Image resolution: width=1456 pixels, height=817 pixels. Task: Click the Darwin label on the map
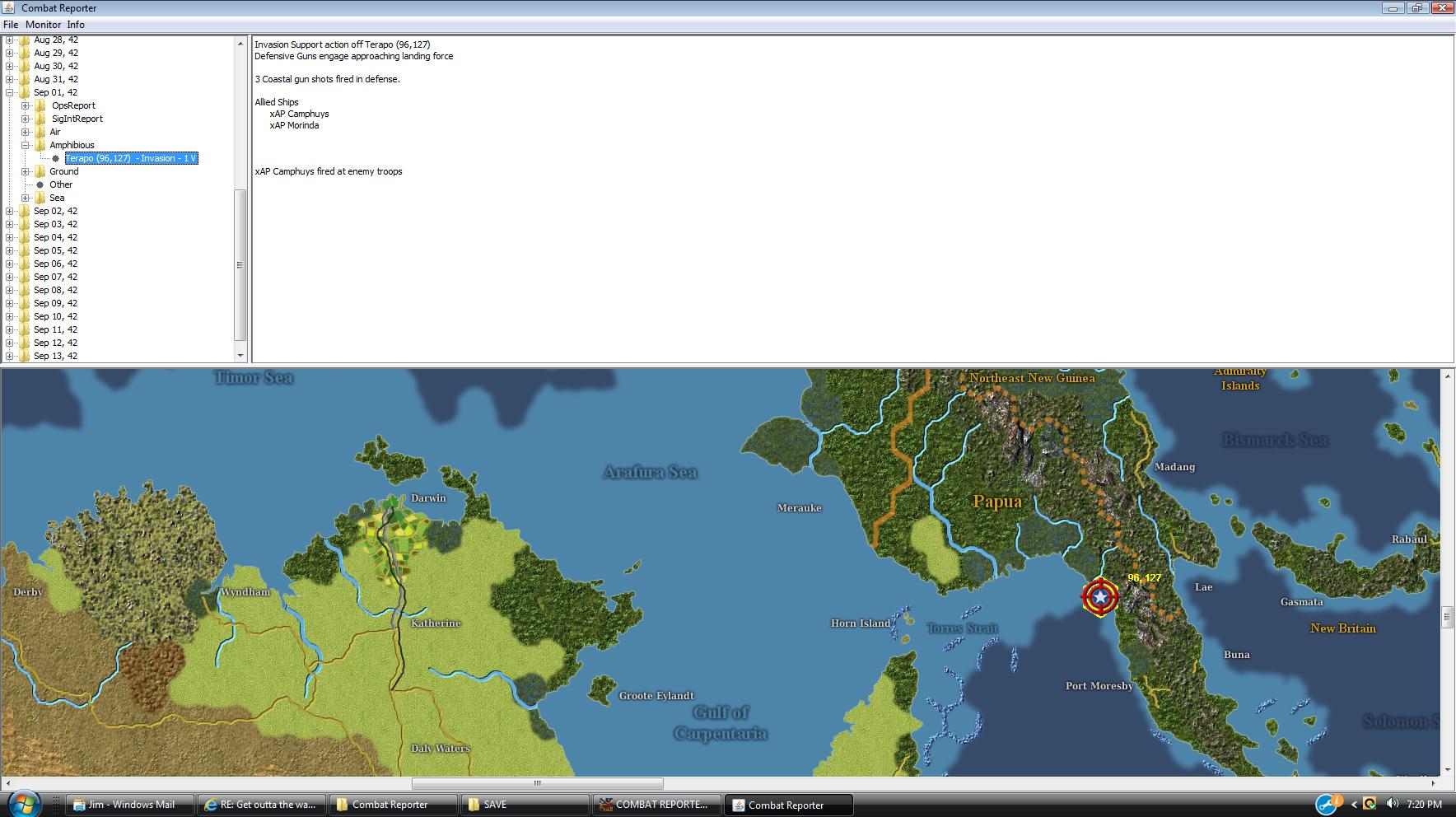tap(428, 498)
